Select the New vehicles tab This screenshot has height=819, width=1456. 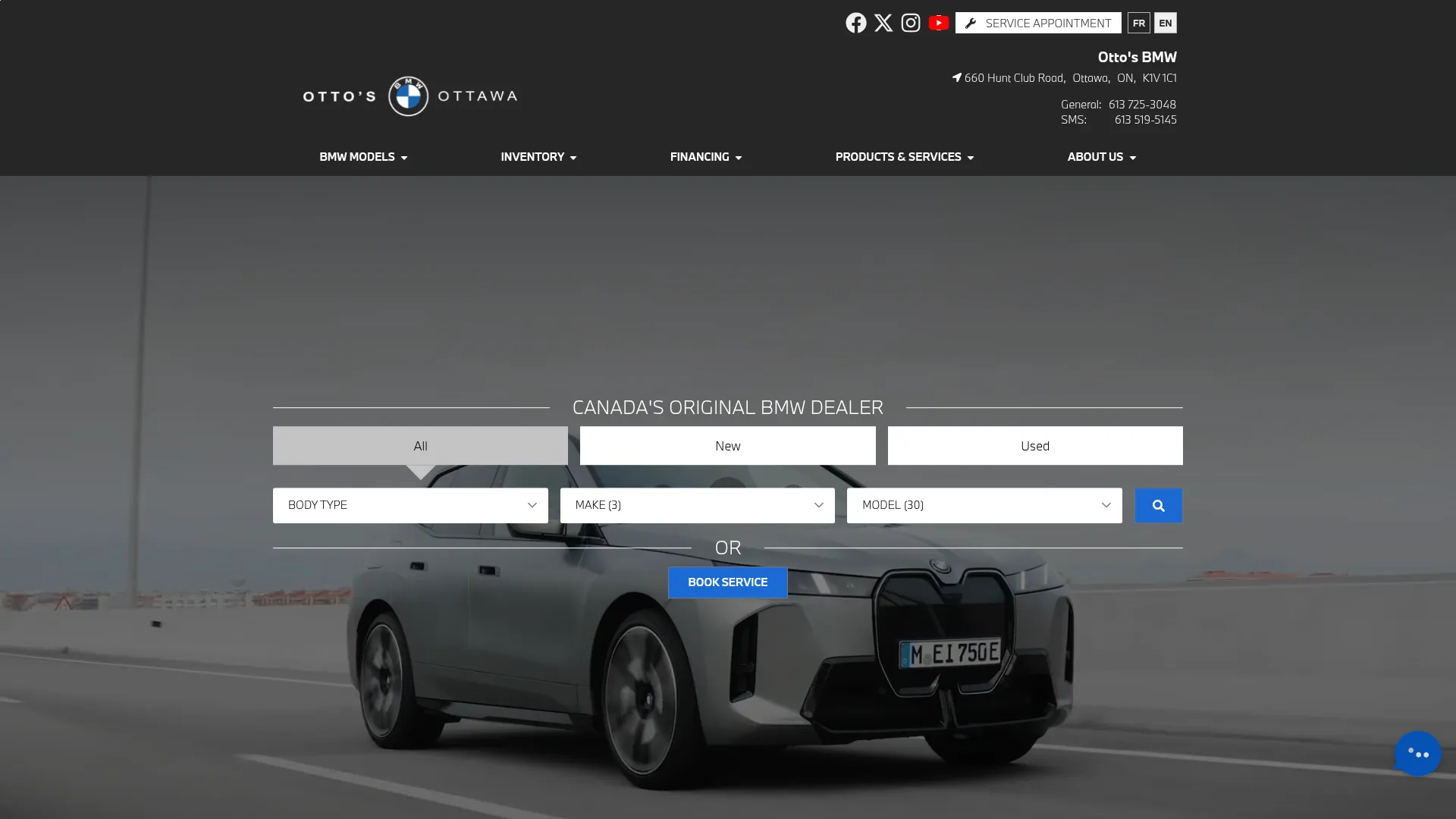click(728, 446)
